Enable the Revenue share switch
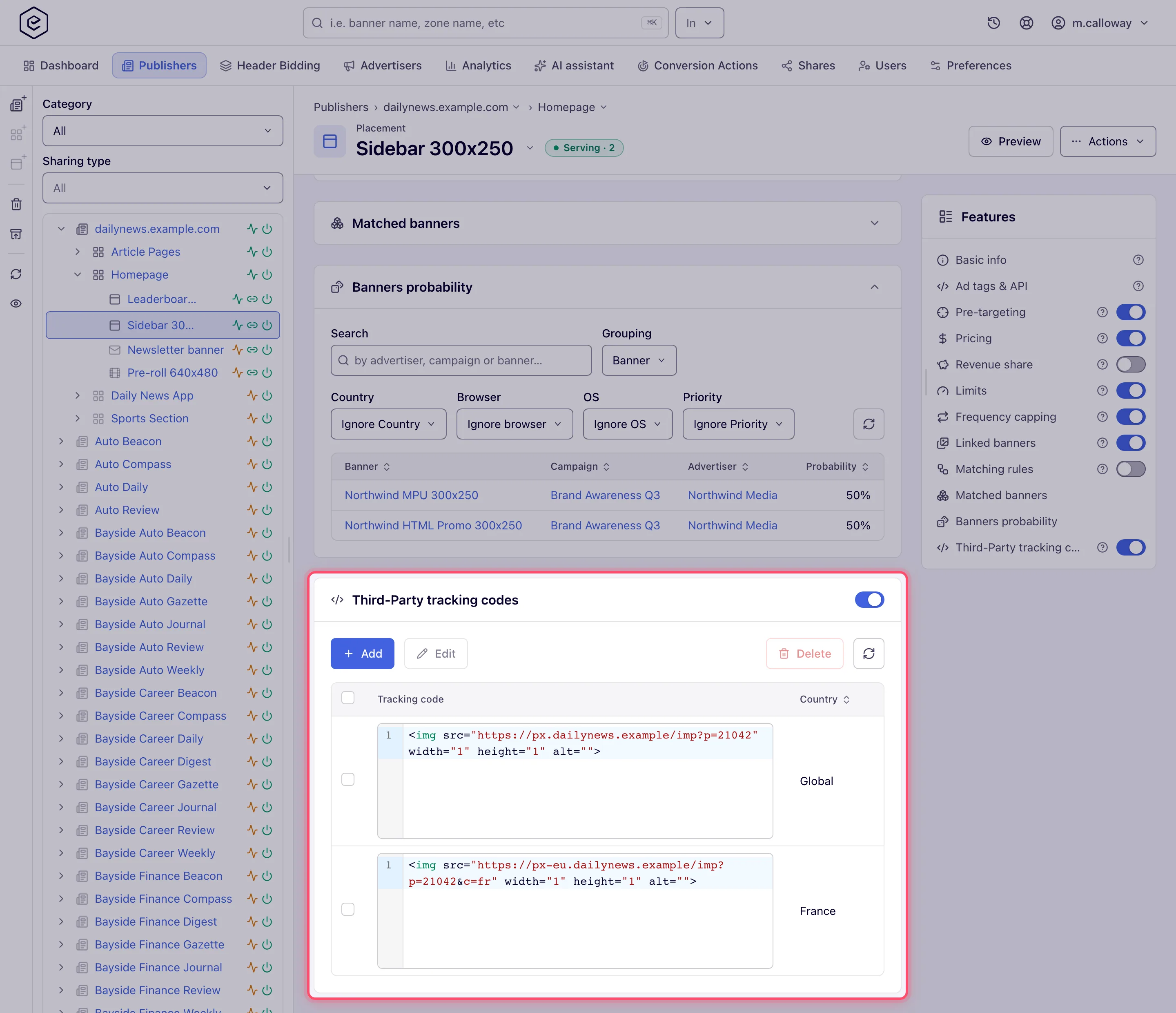 pyautogui.click(x=1131, y=364)
